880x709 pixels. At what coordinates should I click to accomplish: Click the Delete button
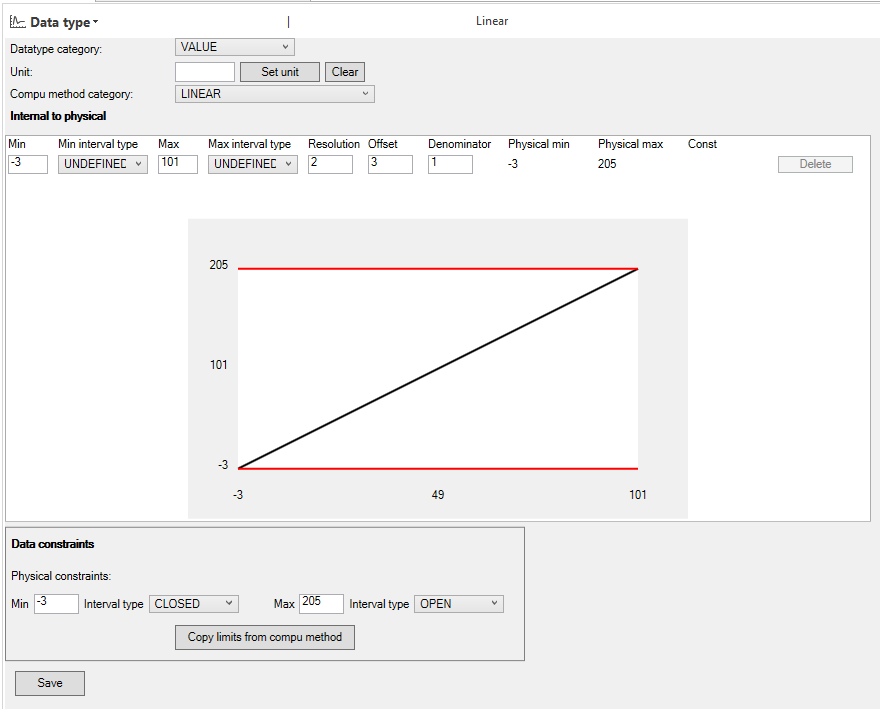[x=815, y=163]
